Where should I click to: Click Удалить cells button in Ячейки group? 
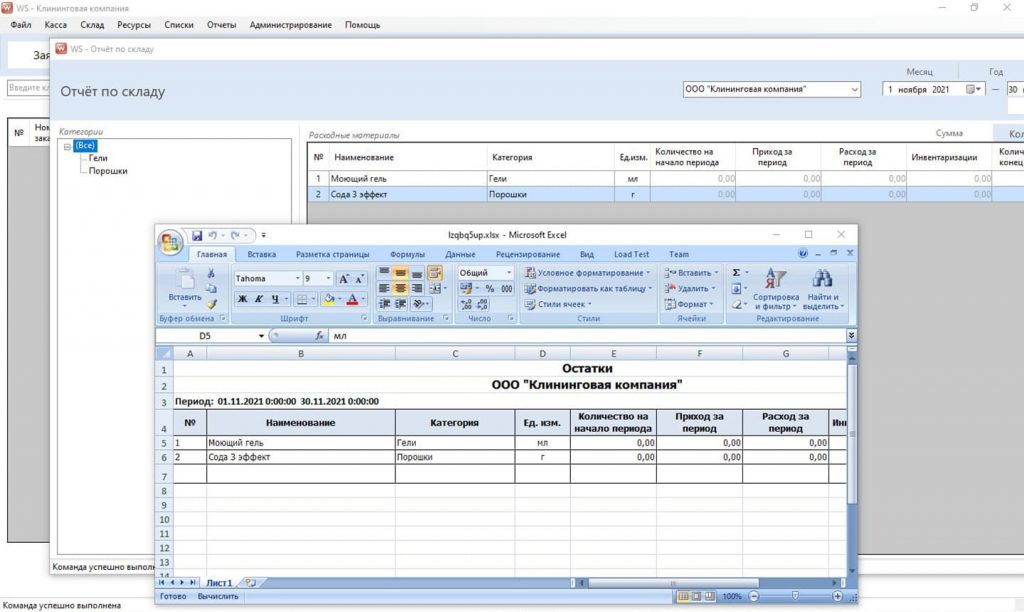coord(690,289)
